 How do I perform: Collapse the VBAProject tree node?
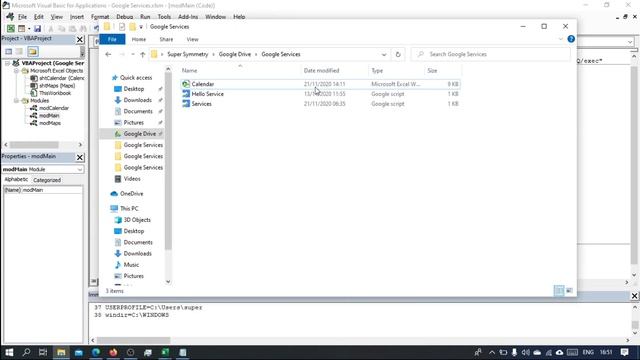point(7,63)
